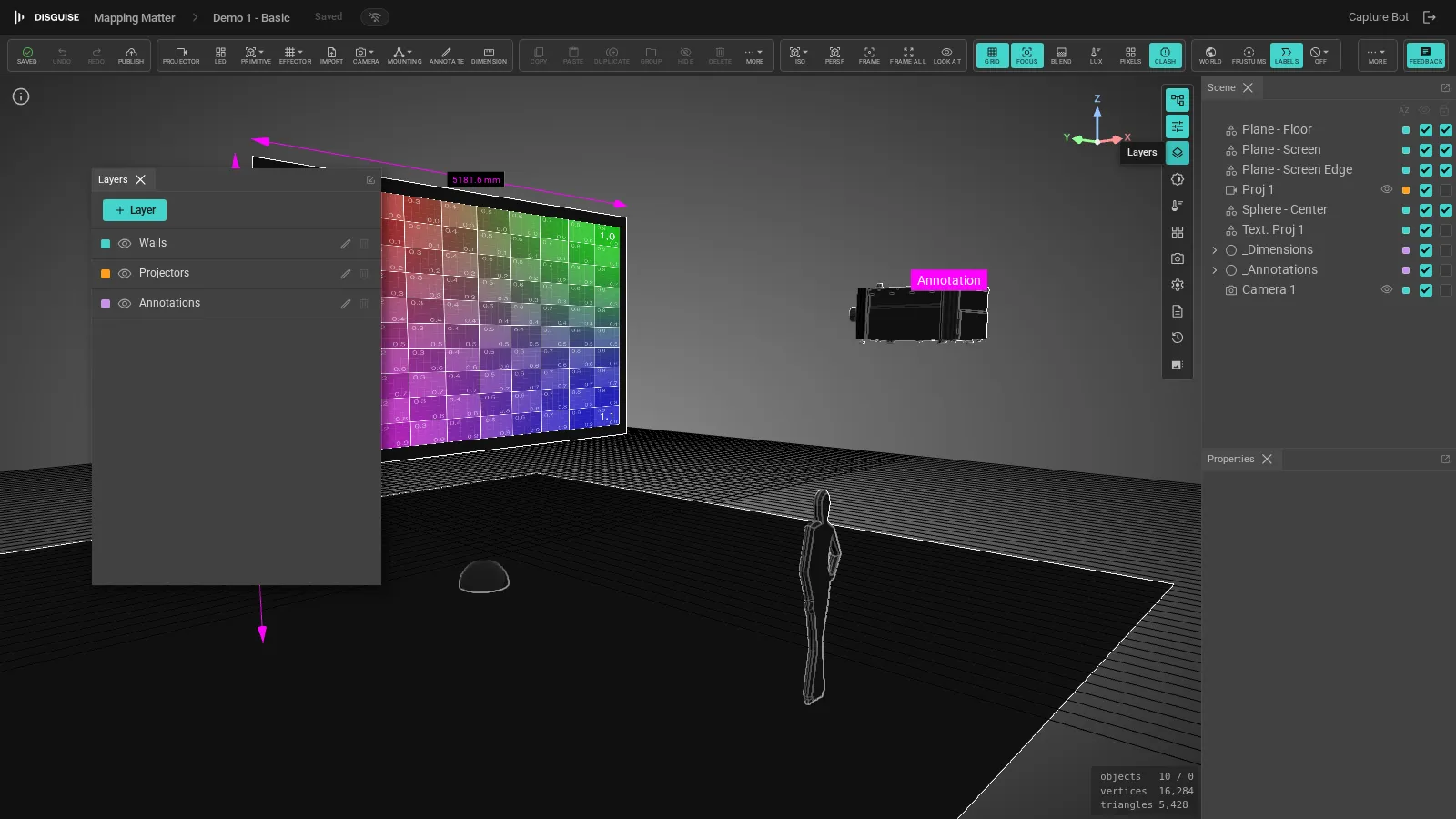
Task: Uncheck visibility checkbox for Plane - Floor
Action: pyautogui.click(x=1426, y=130)
